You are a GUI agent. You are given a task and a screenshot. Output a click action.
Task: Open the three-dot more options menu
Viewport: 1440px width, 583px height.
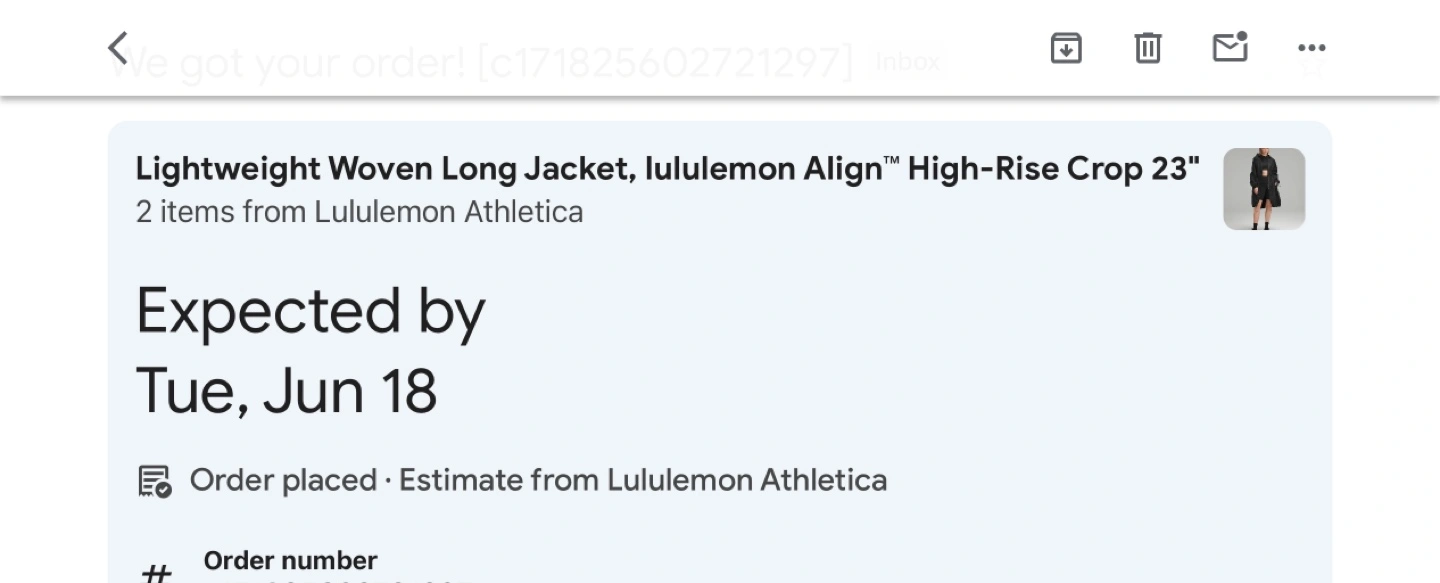click(x=1311, y=47)
